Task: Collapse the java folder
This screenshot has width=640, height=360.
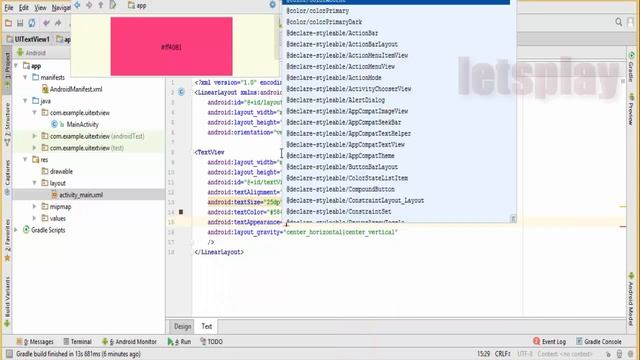Action: click(25, 100)
